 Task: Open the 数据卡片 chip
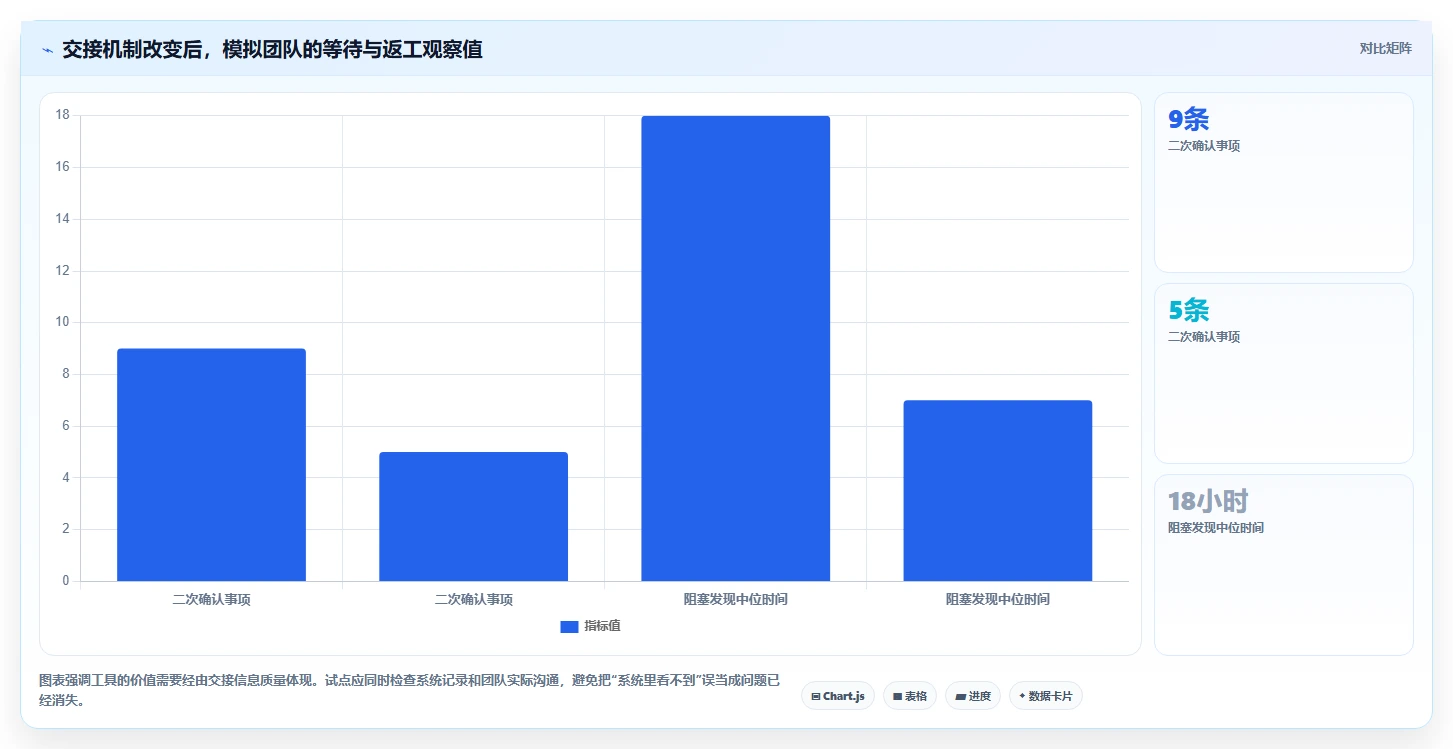(1045, 696)
